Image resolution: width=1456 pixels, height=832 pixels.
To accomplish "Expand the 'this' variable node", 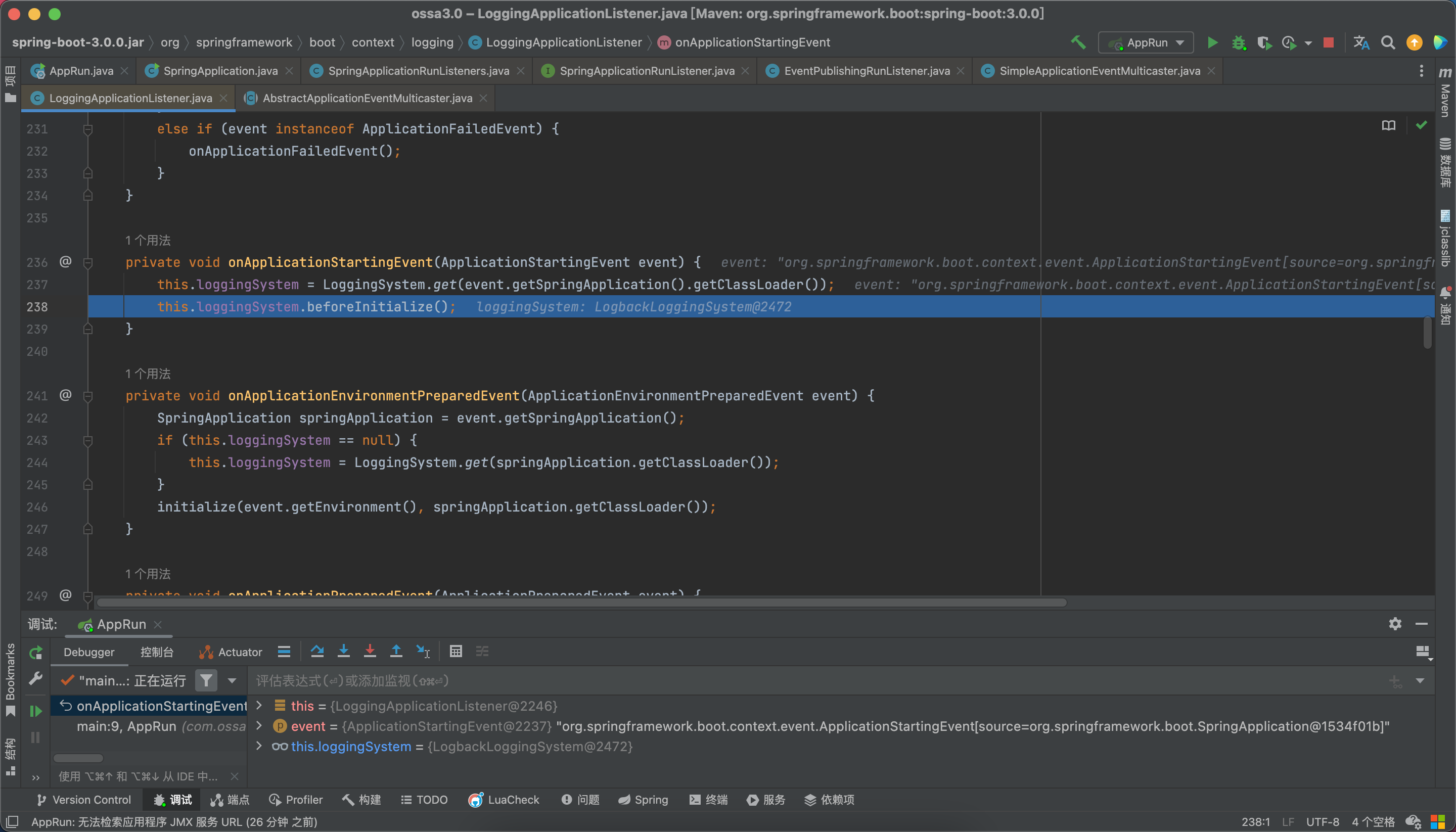I will coord(259,706).
